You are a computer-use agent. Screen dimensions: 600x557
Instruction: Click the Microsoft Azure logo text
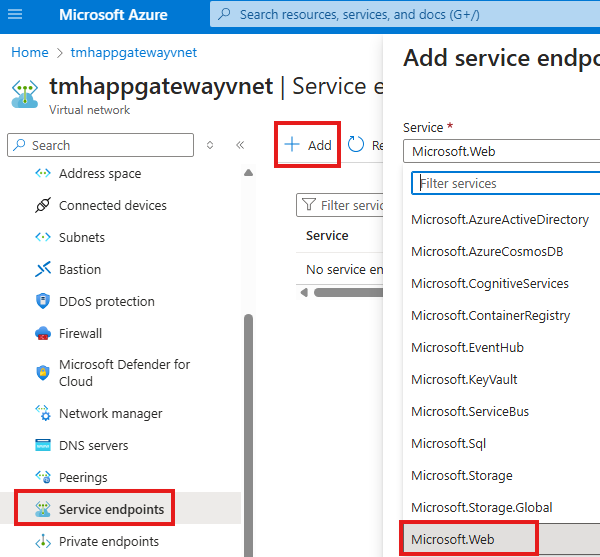[x=113, y=15]
